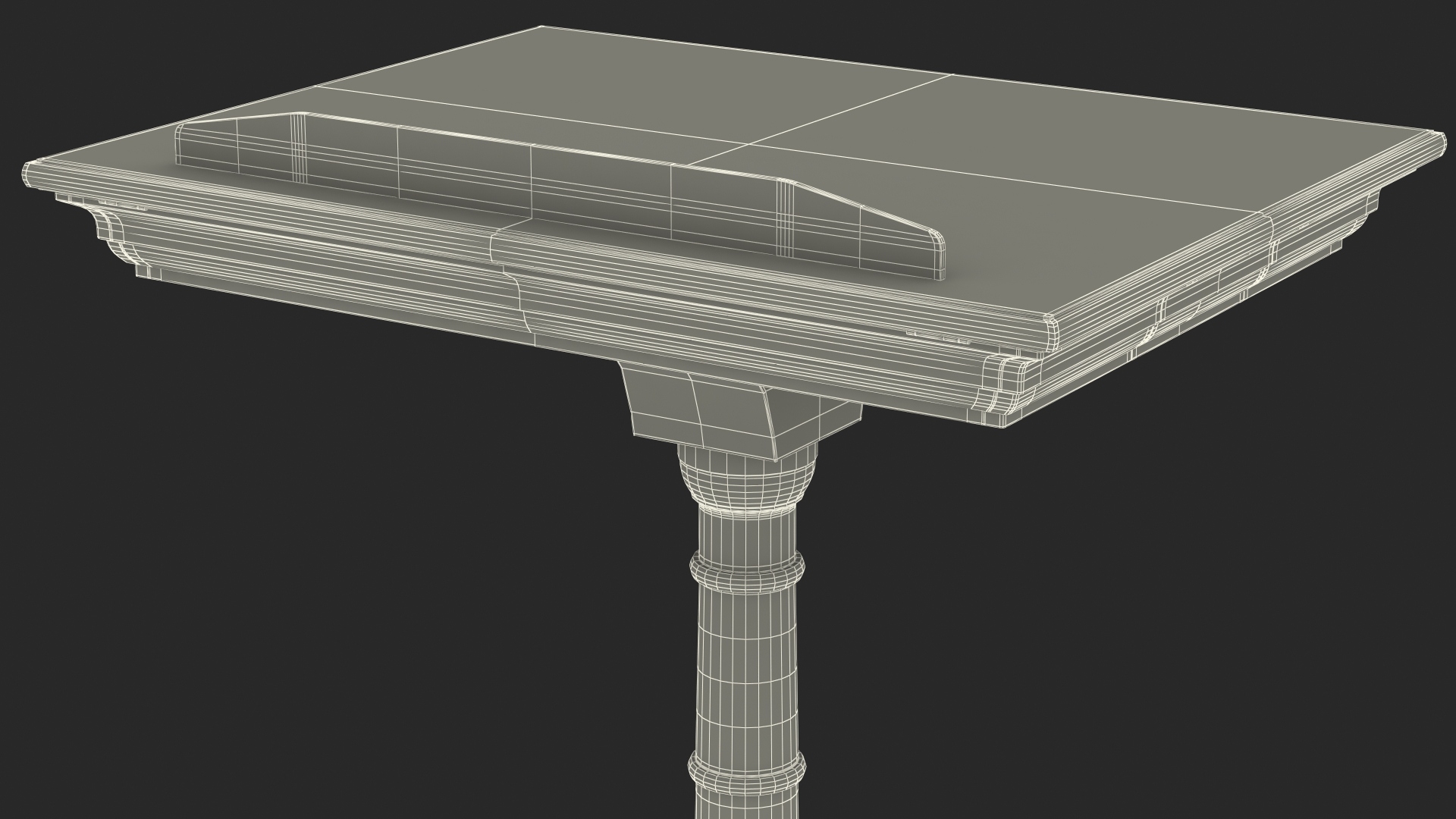
Task: Click the far-right rounded corner of the tabletop
Action: [1440, 143]
